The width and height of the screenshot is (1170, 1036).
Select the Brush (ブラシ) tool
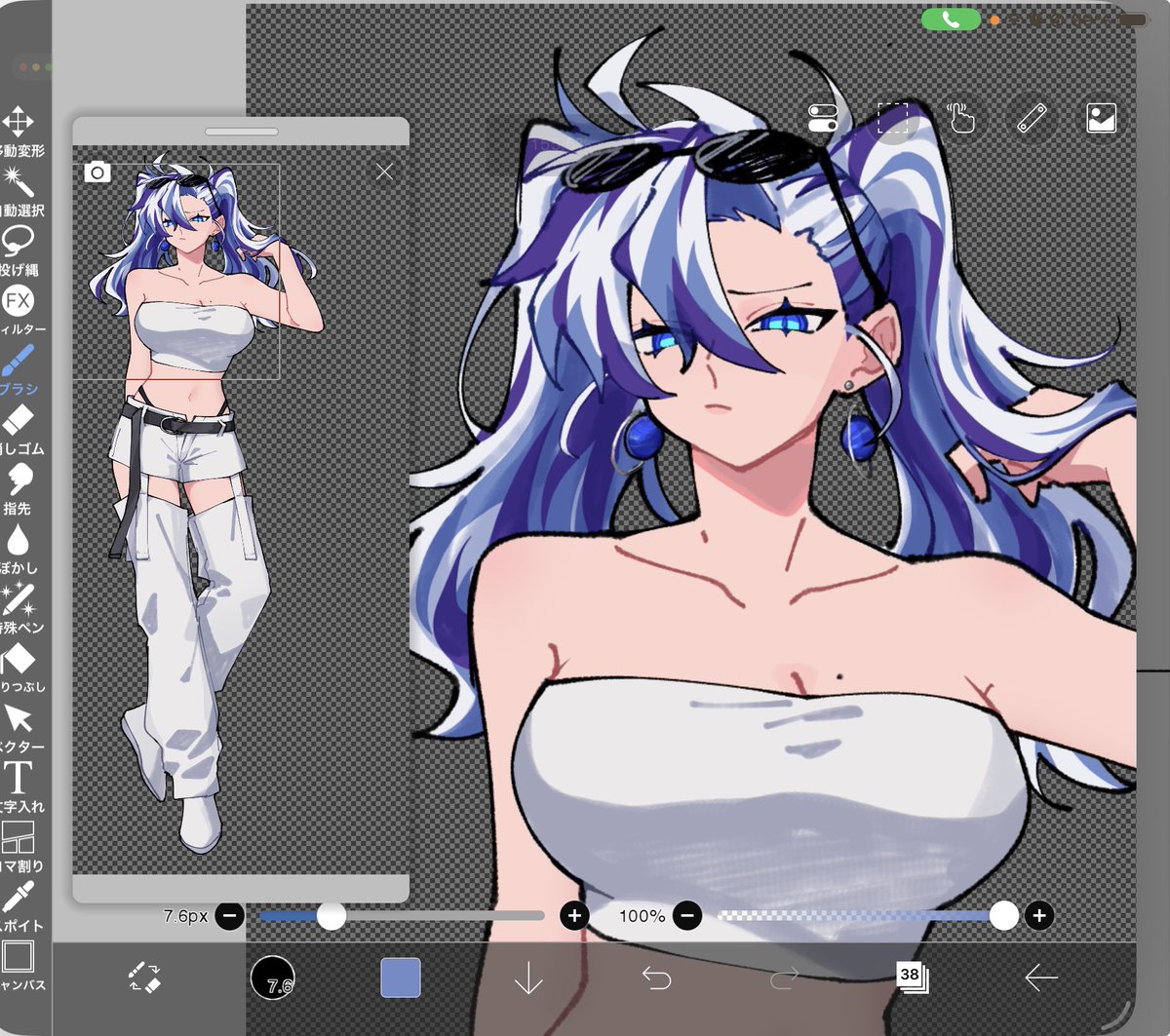click(x=19, y=368)
